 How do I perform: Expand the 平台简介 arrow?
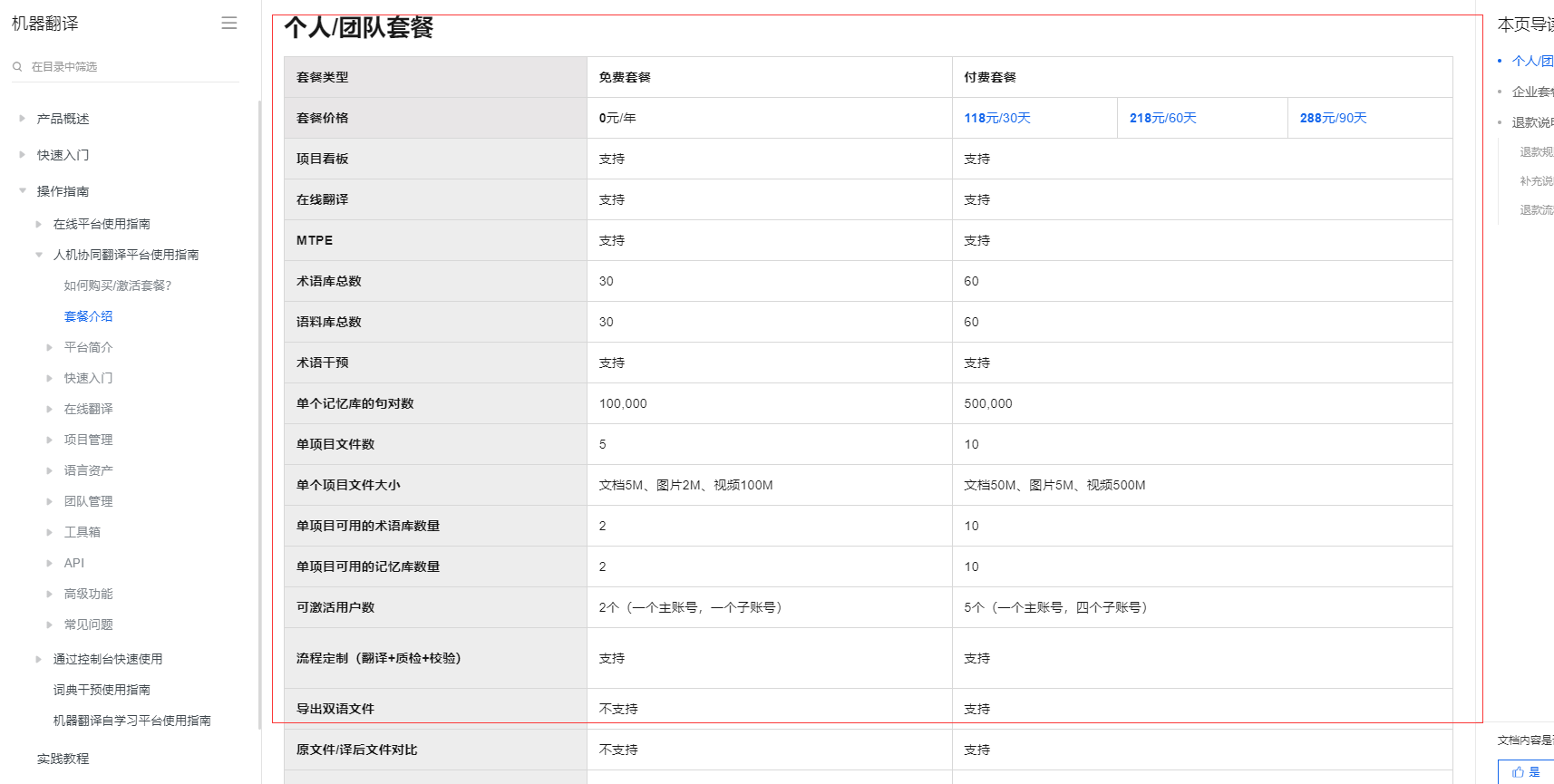point(50,347)
